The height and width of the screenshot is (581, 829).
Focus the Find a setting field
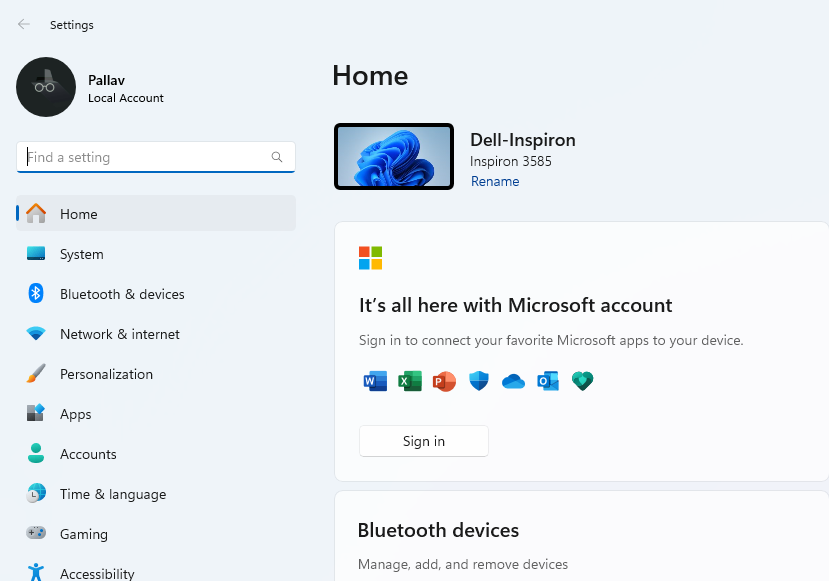pyautogui.click(x=156, y=157)
